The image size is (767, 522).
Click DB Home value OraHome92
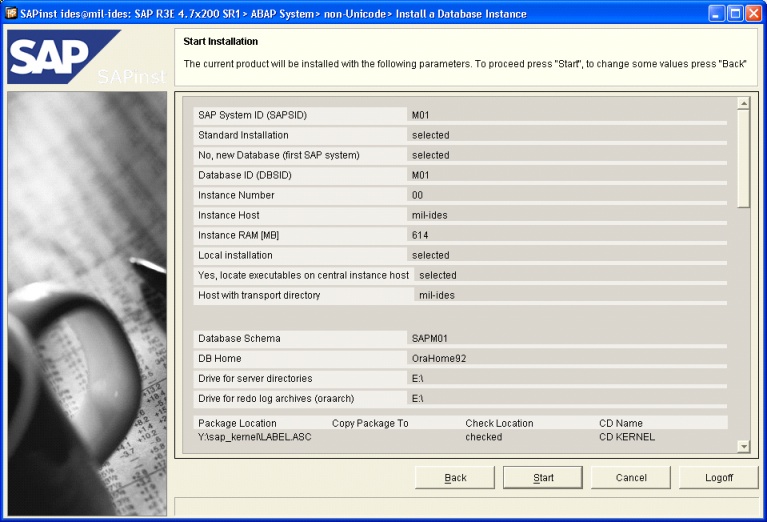[439, 359]
